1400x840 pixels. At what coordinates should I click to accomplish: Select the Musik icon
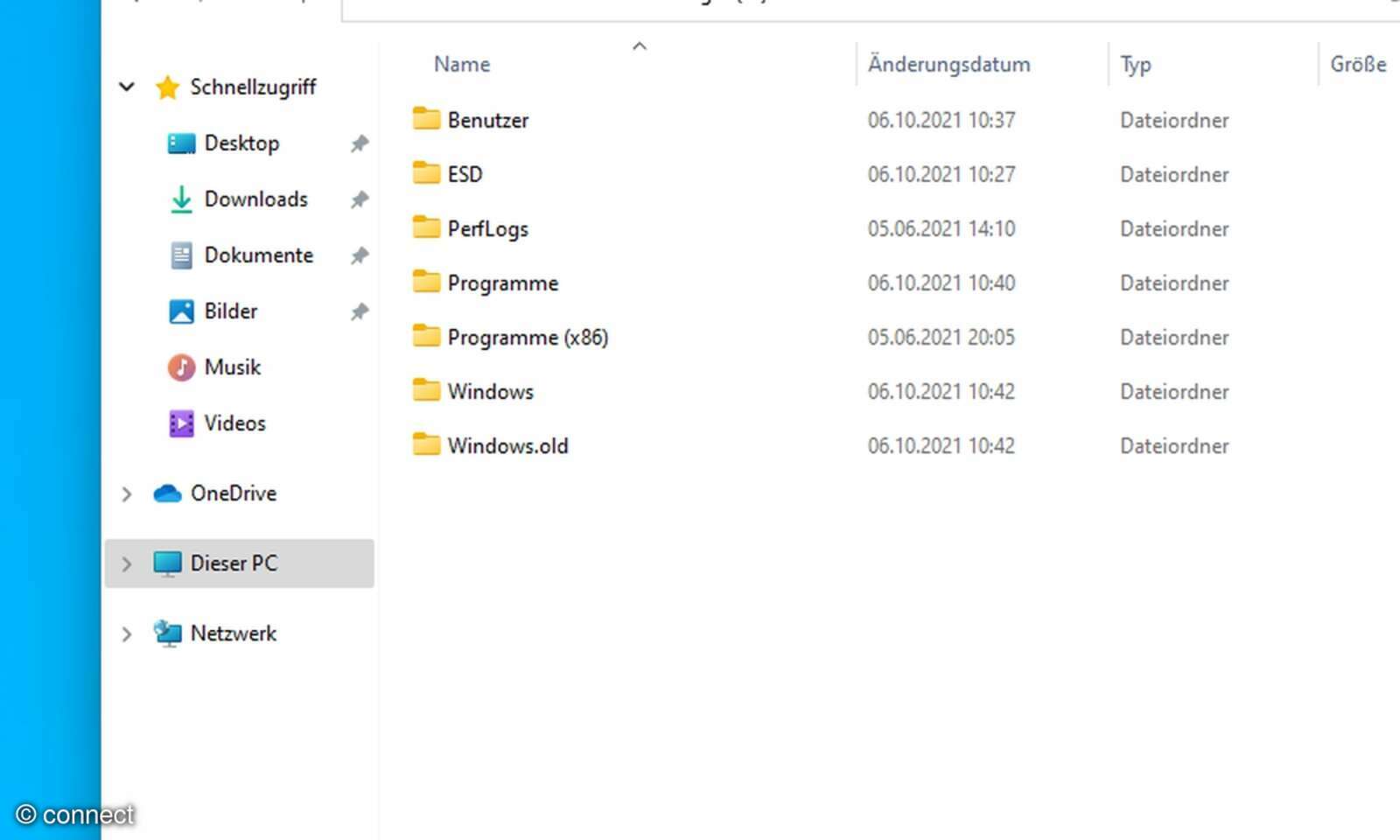180,367
